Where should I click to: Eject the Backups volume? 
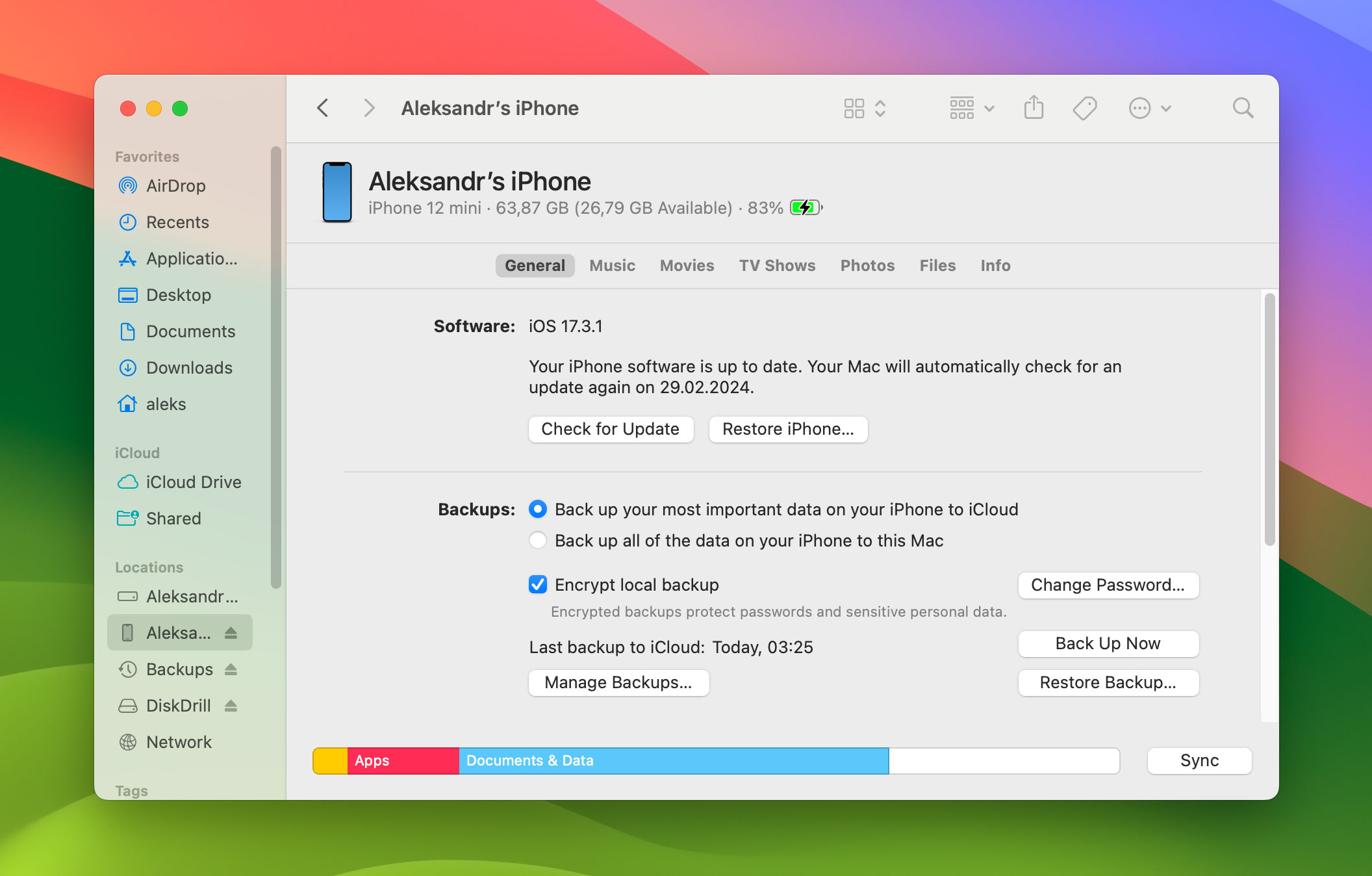[231, 669]
